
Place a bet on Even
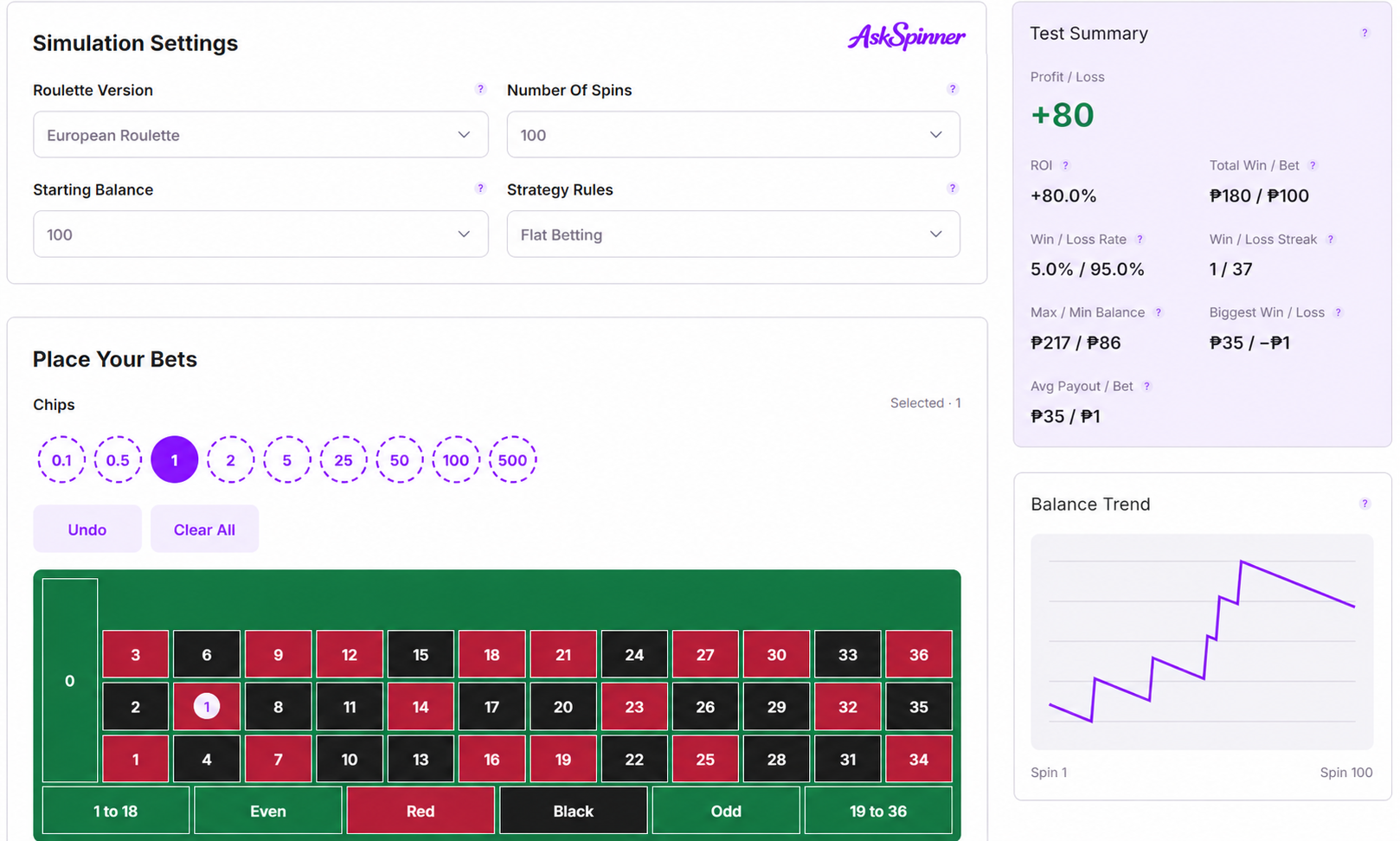point(268,811)
